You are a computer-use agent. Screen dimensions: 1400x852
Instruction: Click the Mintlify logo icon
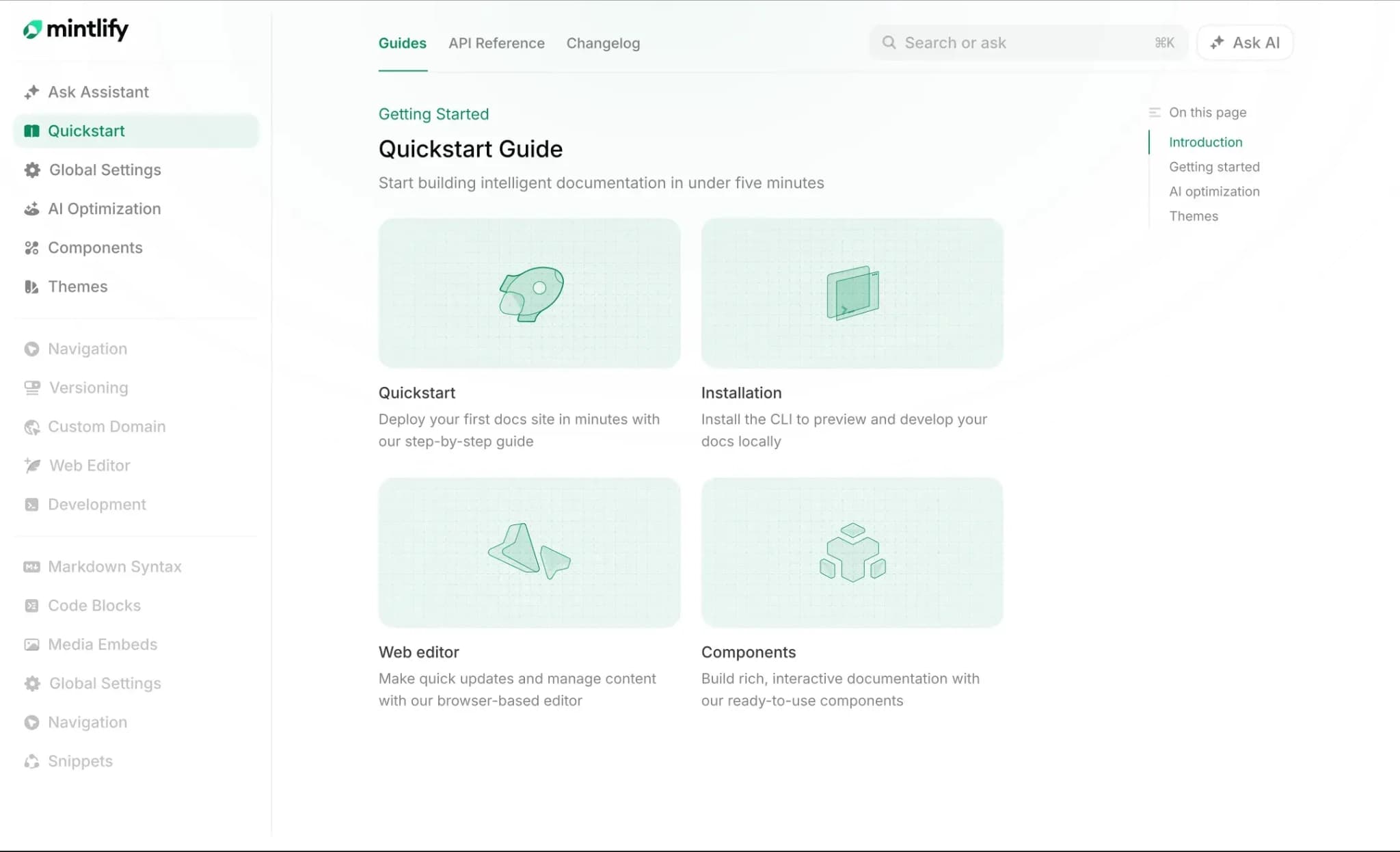click(x=32, y=29)
